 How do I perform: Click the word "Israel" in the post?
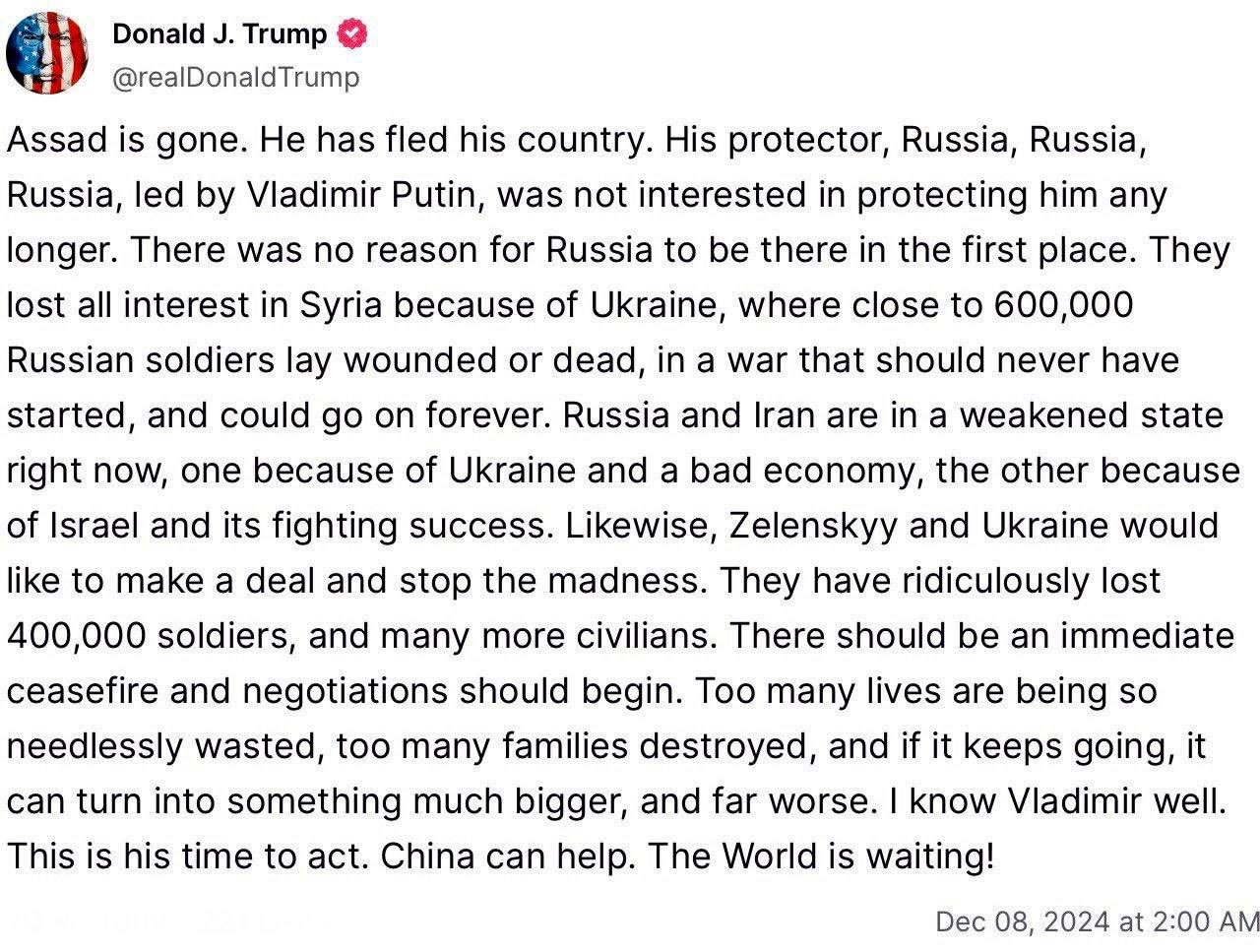[x=95, y=526]
